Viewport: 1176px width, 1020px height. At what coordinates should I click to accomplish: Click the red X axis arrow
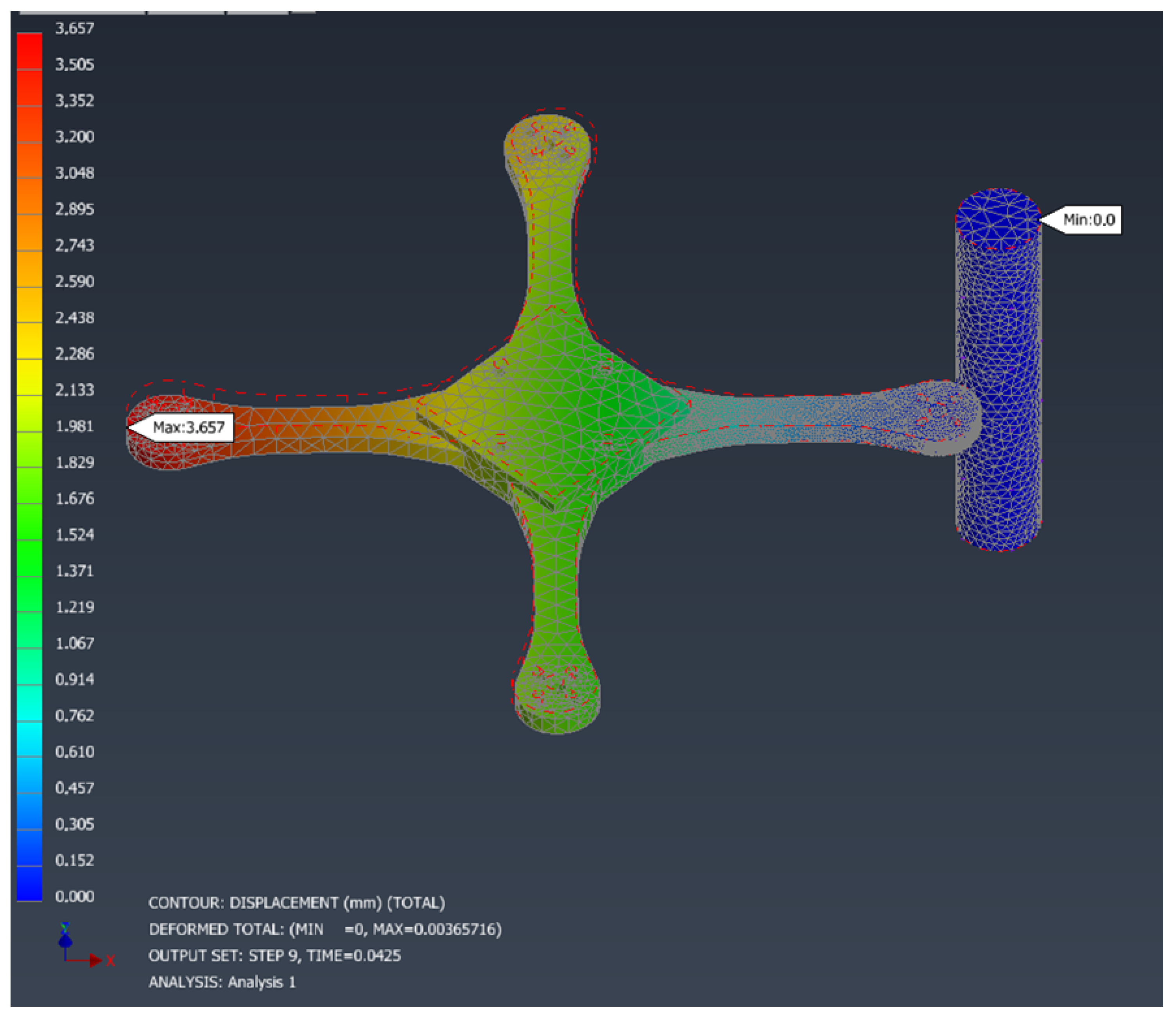click(x=95, y=961)
